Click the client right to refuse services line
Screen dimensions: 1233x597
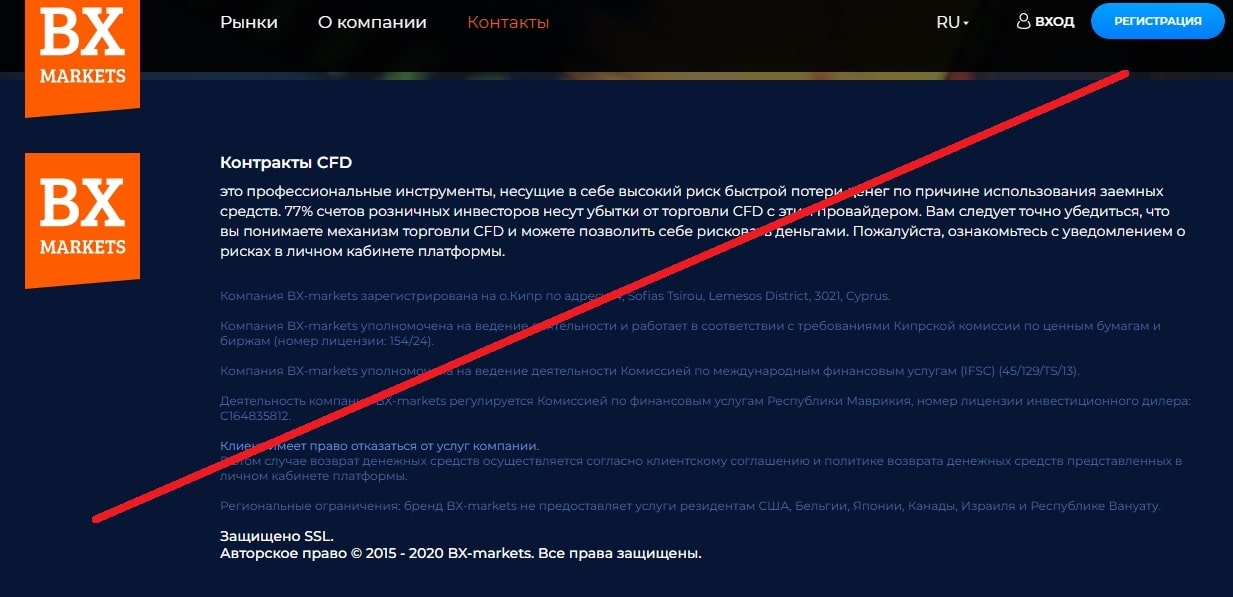(x=379, y=445)
